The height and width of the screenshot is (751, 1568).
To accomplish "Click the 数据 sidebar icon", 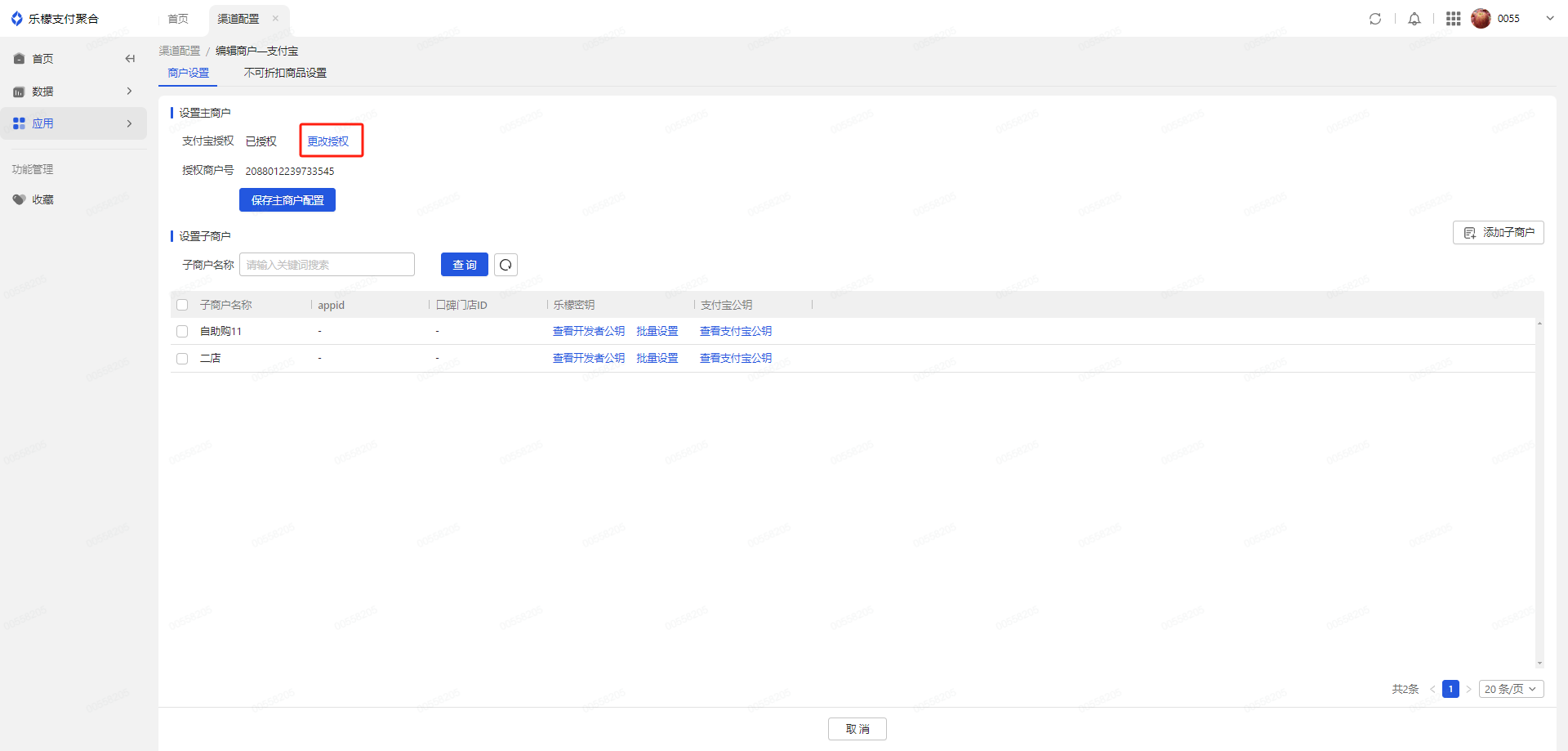I will [19, 92].
